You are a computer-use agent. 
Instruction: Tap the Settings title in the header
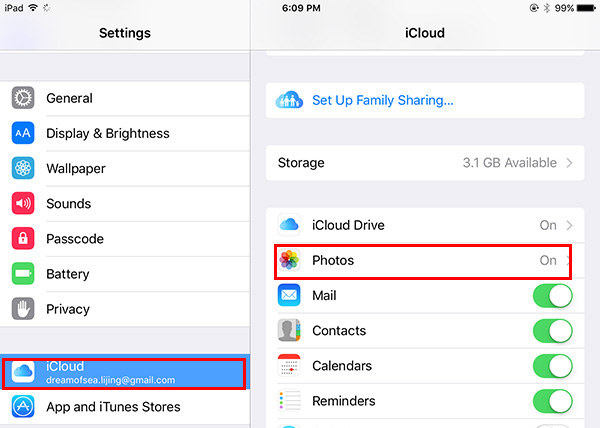click(x=125, y=33)
